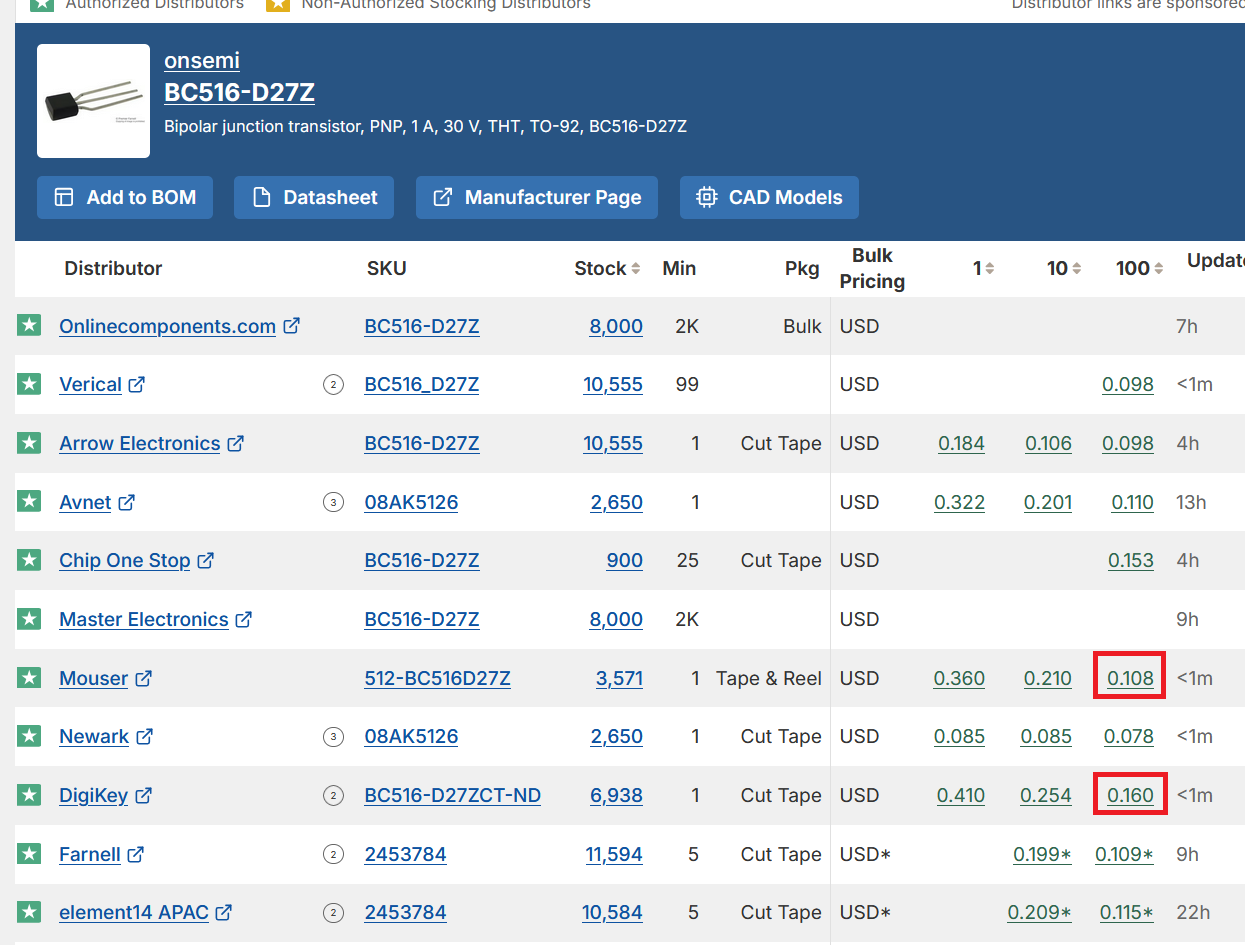This screenshot has height=945, width=1245.
Task: Click Avnet single-unit price 0.322
Action: [959, 502]
